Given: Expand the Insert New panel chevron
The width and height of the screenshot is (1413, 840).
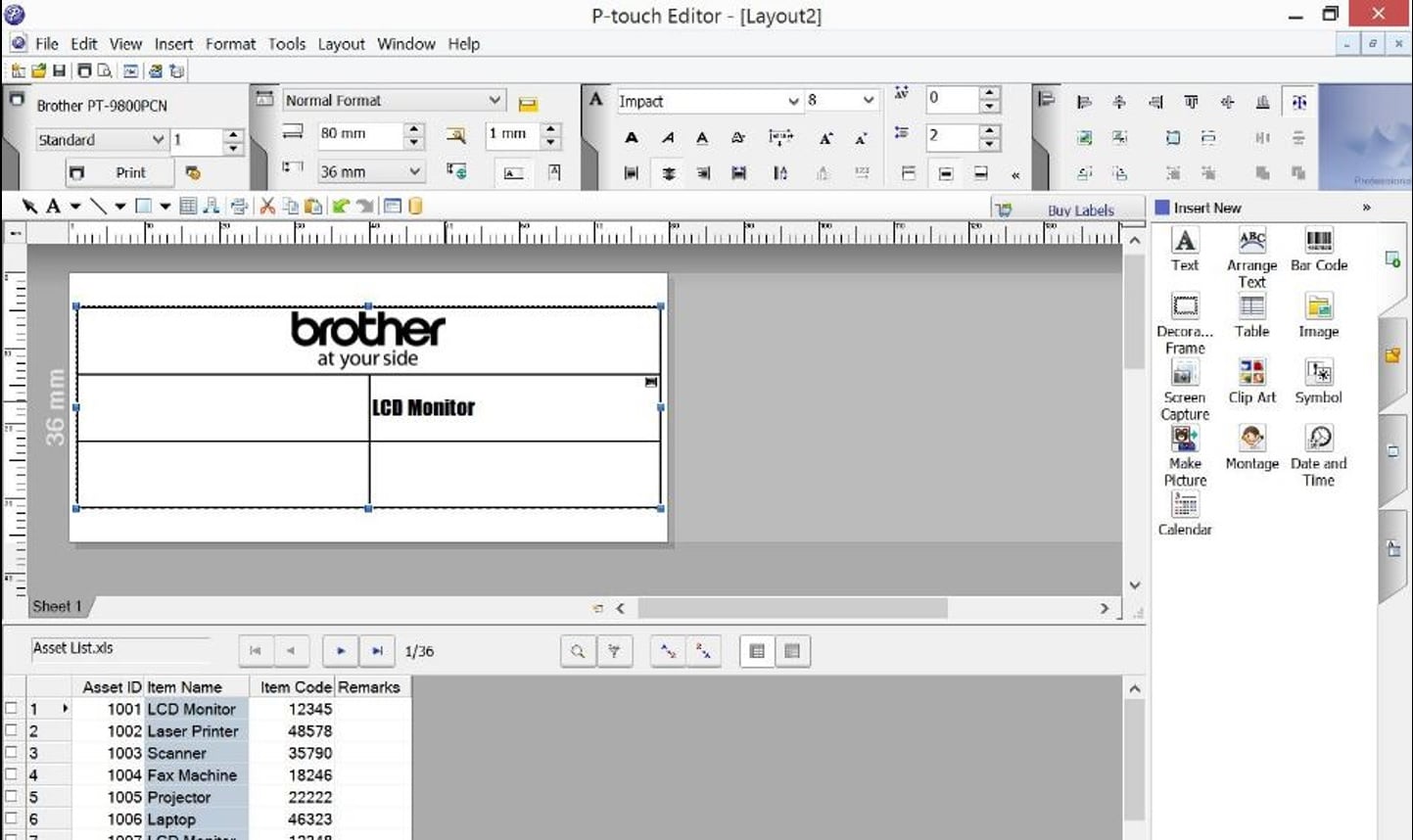Looking at the screenshot, I should (x=1366, y=208).
